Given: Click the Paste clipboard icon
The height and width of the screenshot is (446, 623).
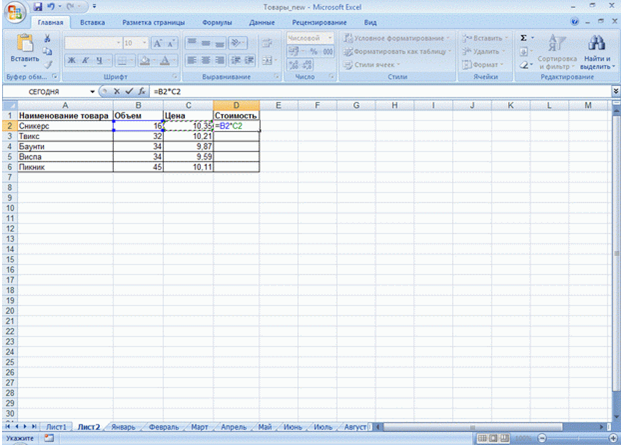Looking at the screenshot, I should (25, 43).
